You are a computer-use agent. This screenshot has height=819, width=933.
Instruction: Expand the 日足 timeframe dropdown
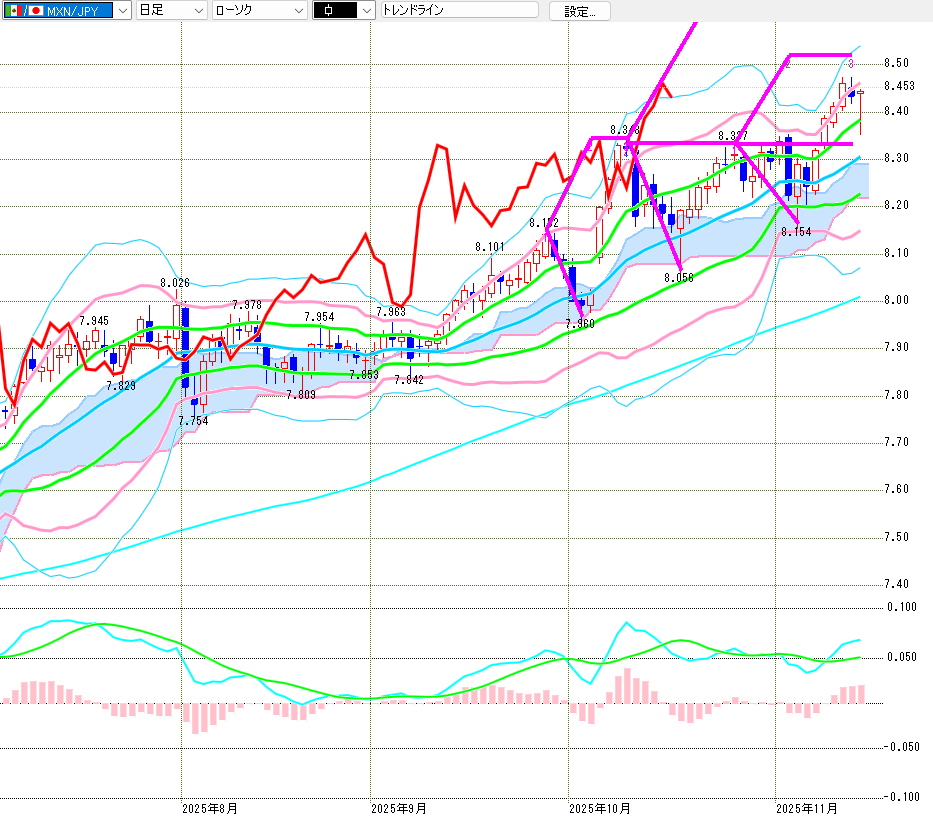[x=198, y=11]
